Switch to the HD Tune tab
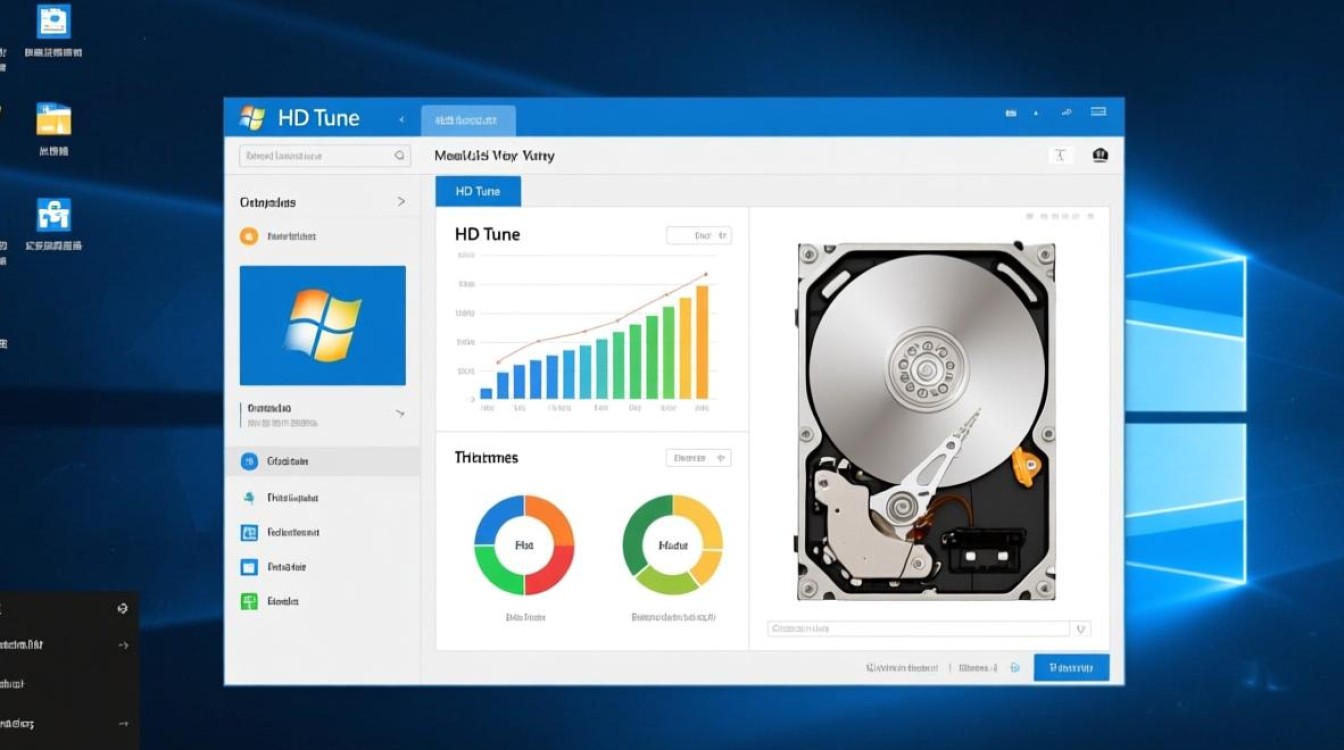This screenshot has height=750, width=1344. [x=477, y=190]
